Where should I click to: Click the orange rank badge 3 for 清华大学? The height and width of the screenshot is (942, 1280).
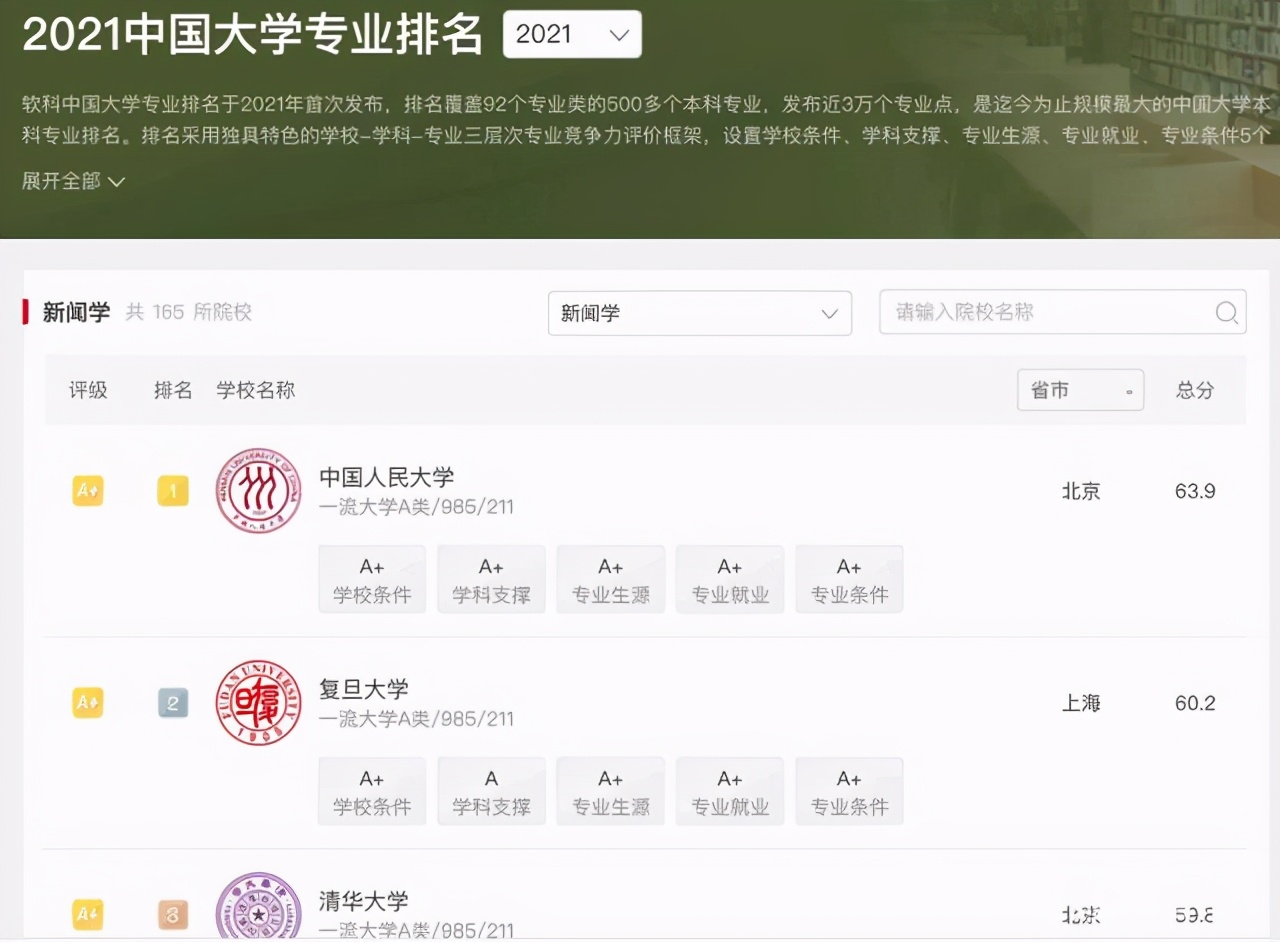click(172, 914)
